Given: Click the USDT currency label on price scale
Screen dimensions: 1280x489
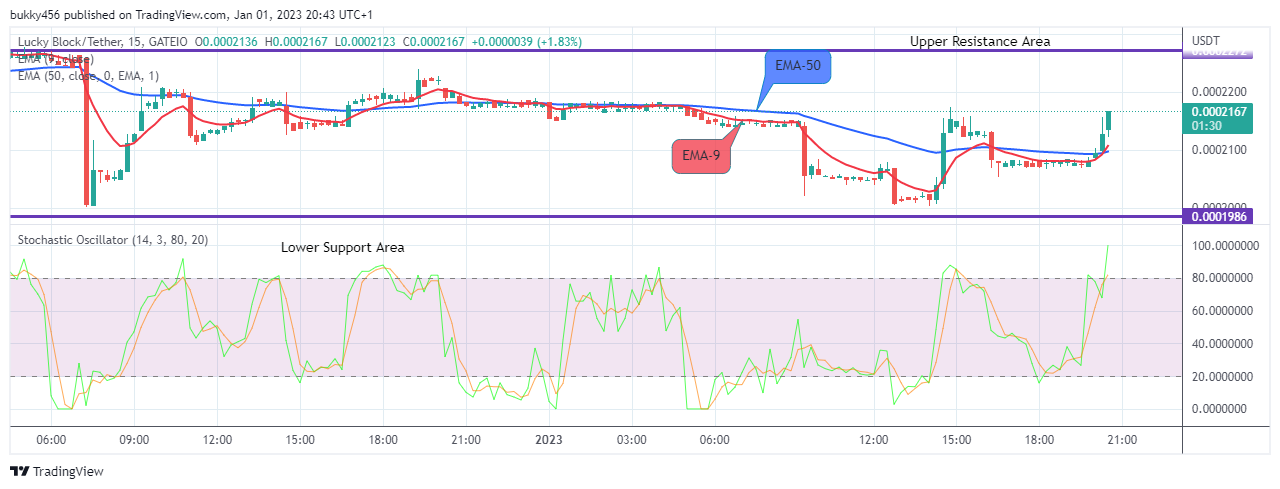Looking at the screenshot, I should click(1207, 40).
